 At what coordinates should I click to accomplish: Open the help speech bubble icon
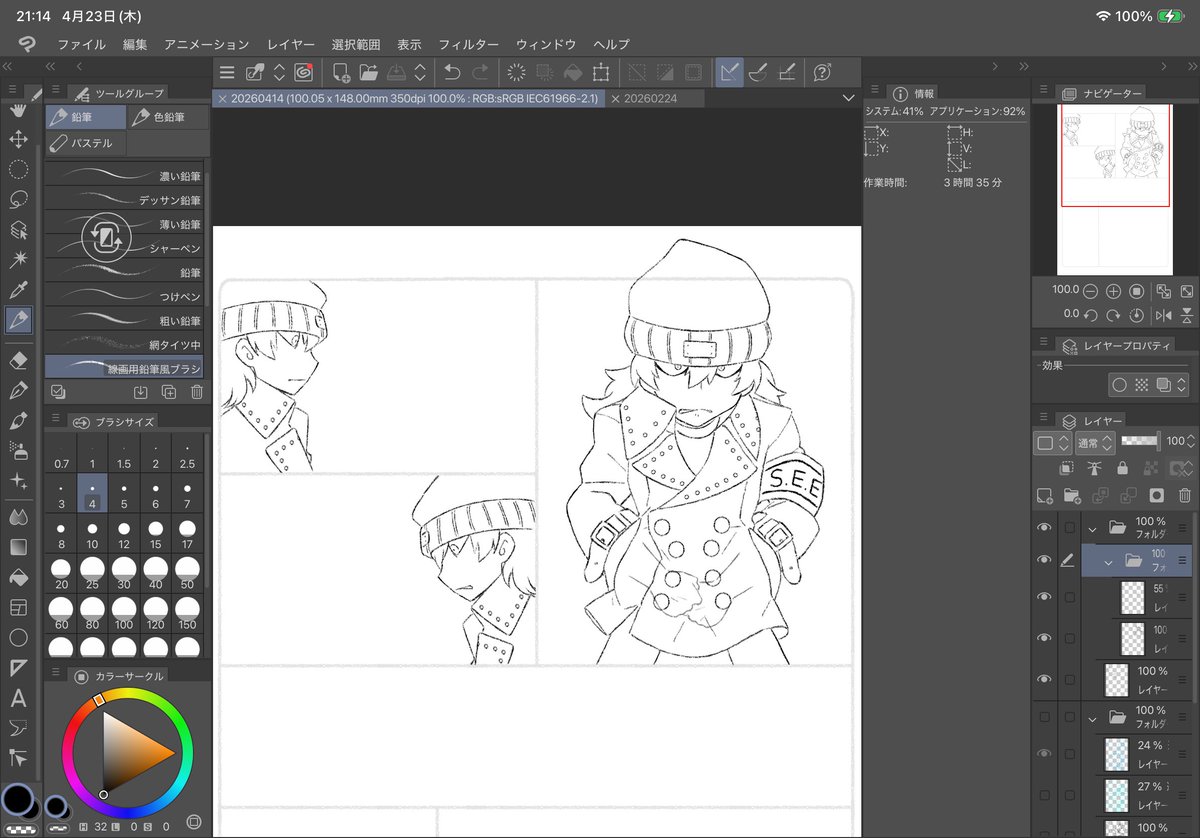(x=822, y=72)
